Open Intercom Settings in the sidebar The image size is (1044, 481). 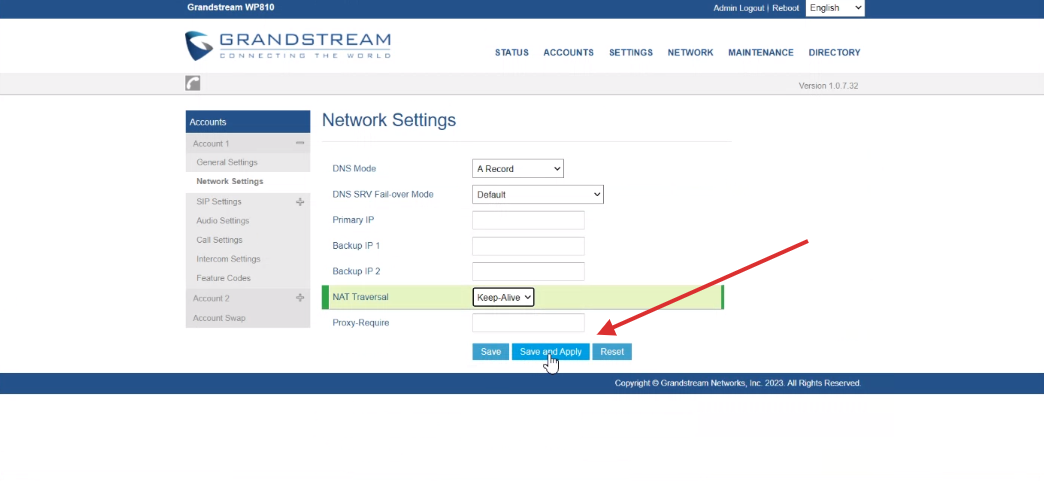point(228,259)
